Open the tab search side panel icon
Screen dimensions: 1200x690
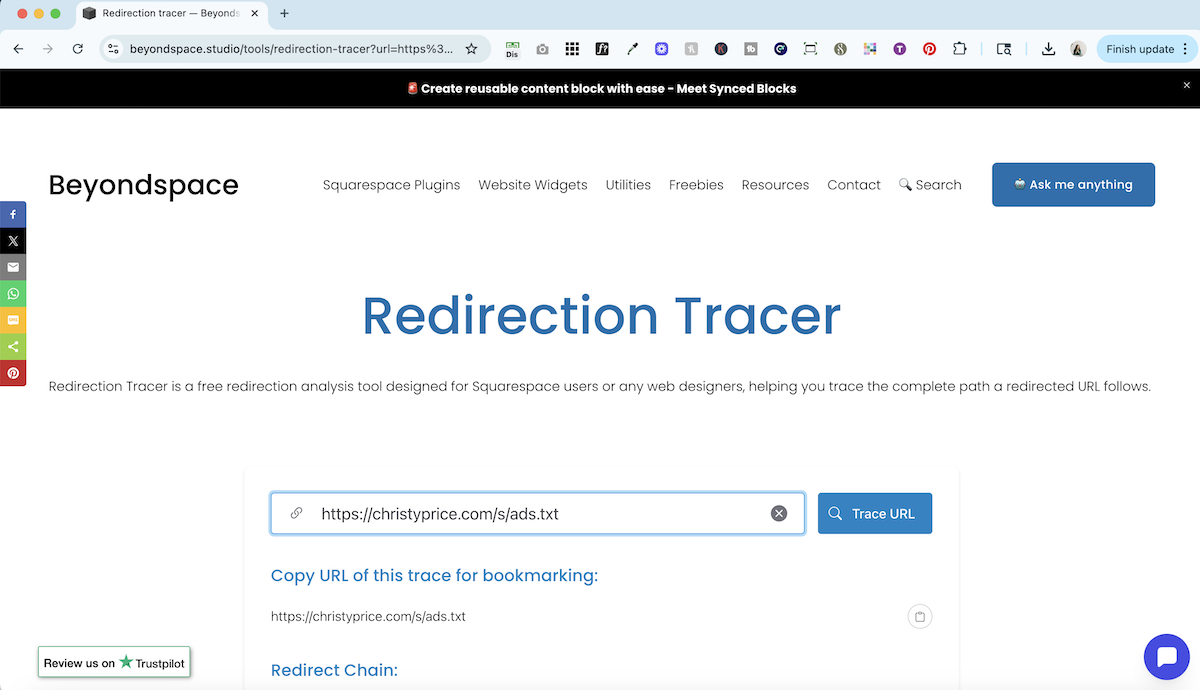tap(1004, 48)
